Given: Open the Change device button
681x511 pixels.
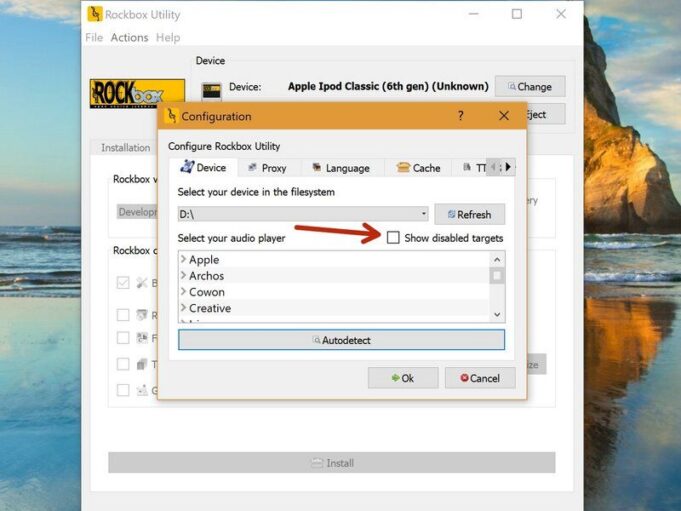Looking at the screenshot, I should [x=530, y=86].
